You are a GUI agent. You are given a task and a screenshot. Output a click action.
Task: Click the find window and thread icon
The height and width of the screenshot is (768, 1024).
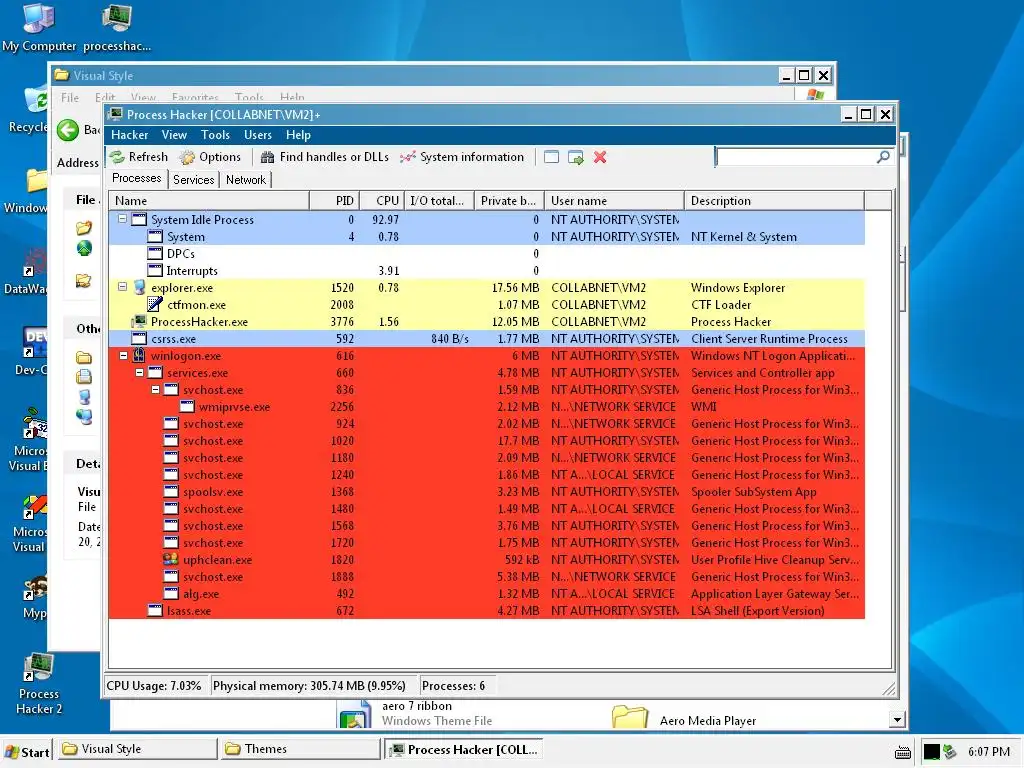pyautogui.click(x=576, y=157)
